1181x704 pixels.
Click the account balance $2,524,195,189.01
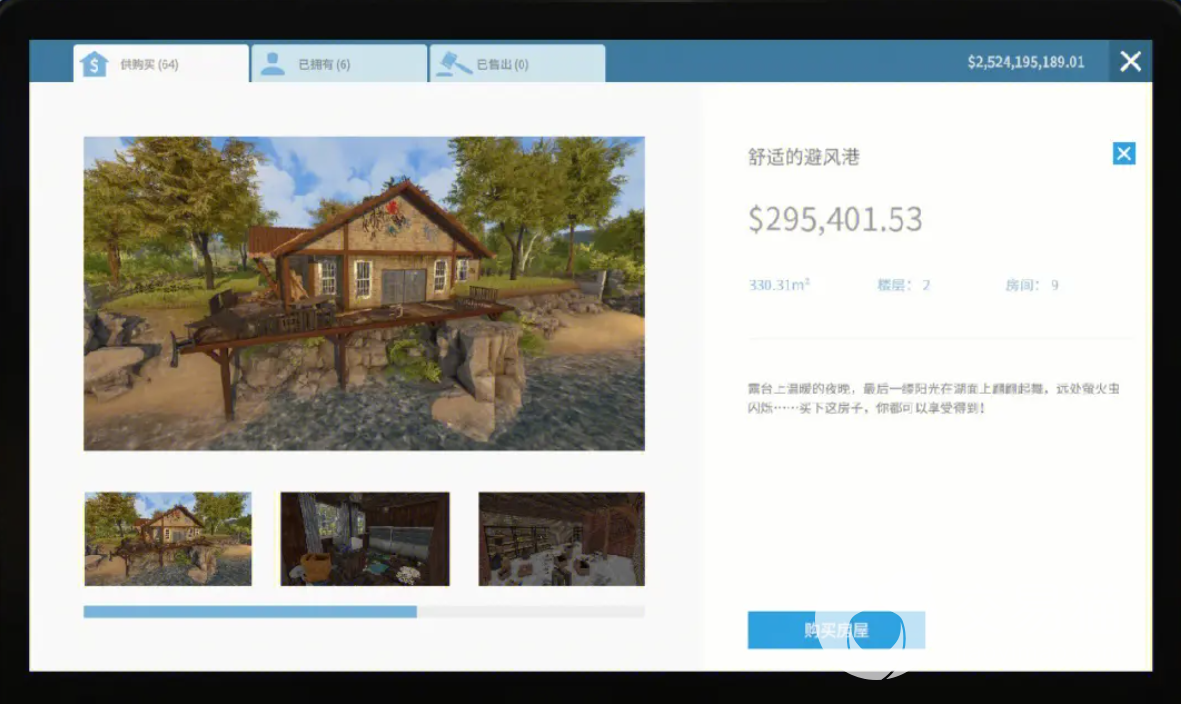[x=1025, y=62]
